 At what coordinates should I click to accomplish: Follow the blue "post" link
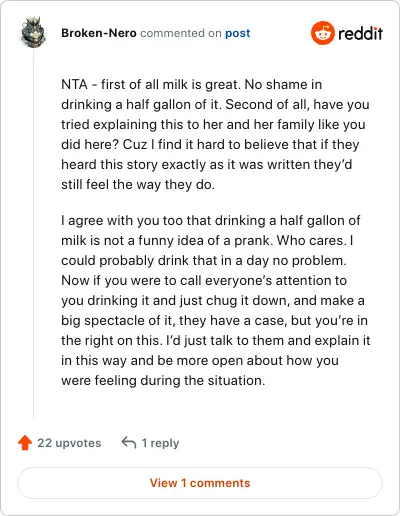(238, 33)
